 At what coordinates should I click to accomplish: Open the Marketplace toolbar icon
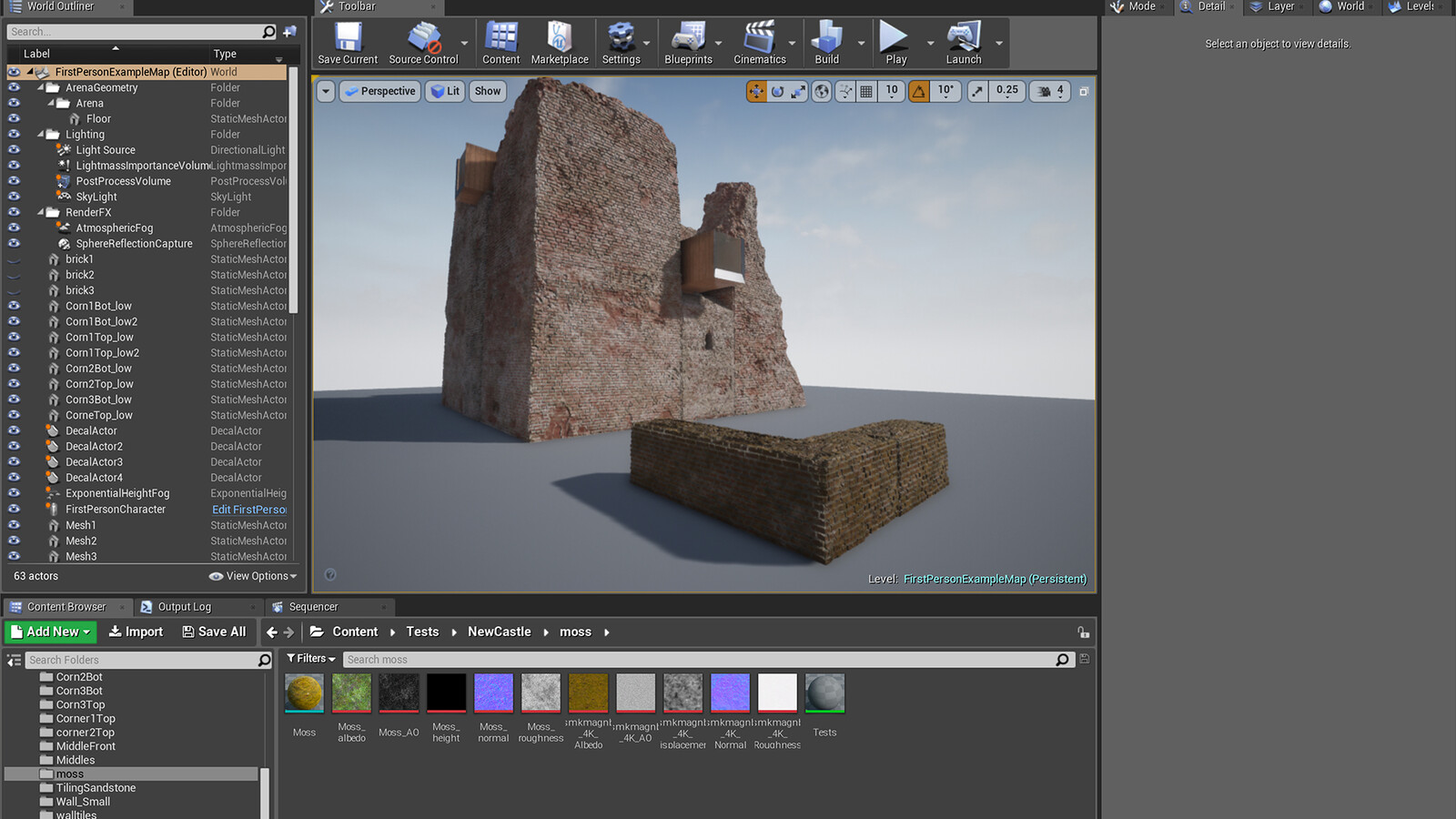point(560,43)
